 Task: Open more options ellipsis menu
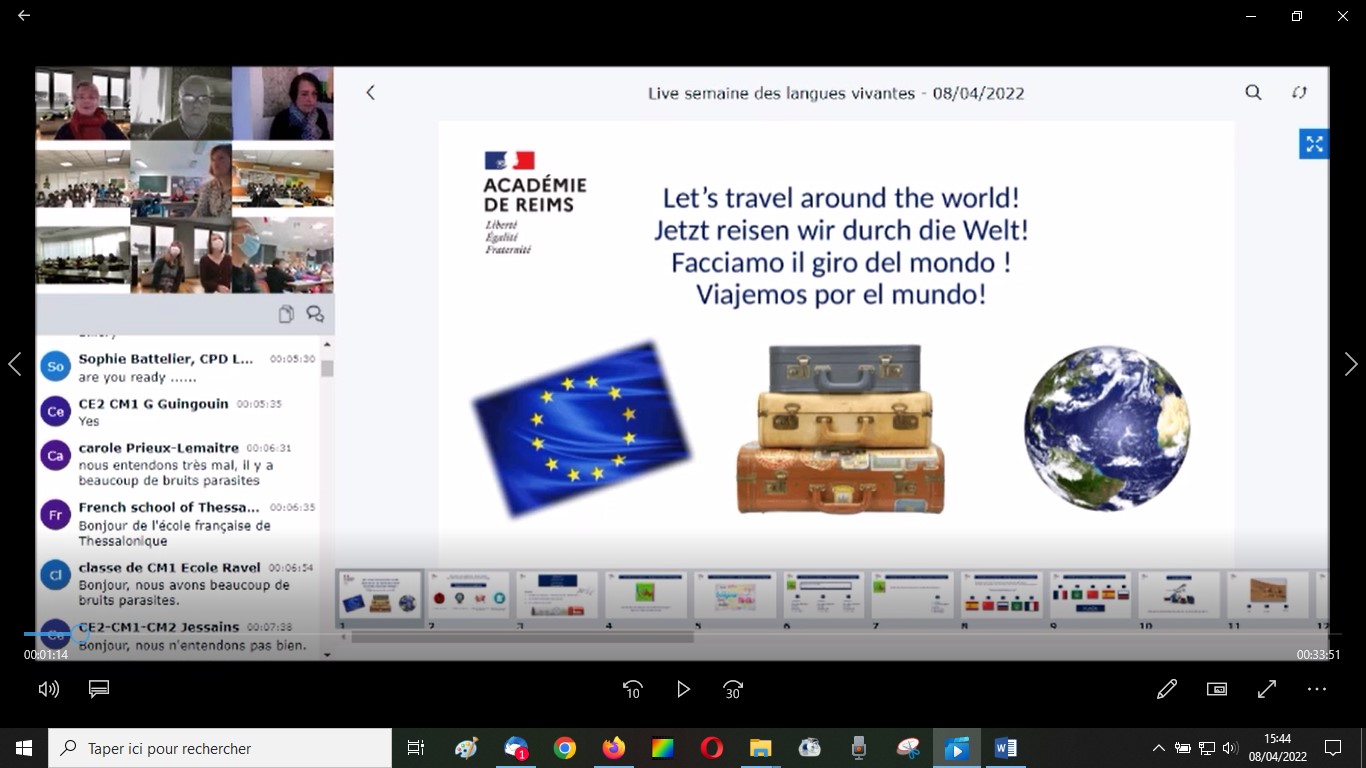coord(1317,689)
